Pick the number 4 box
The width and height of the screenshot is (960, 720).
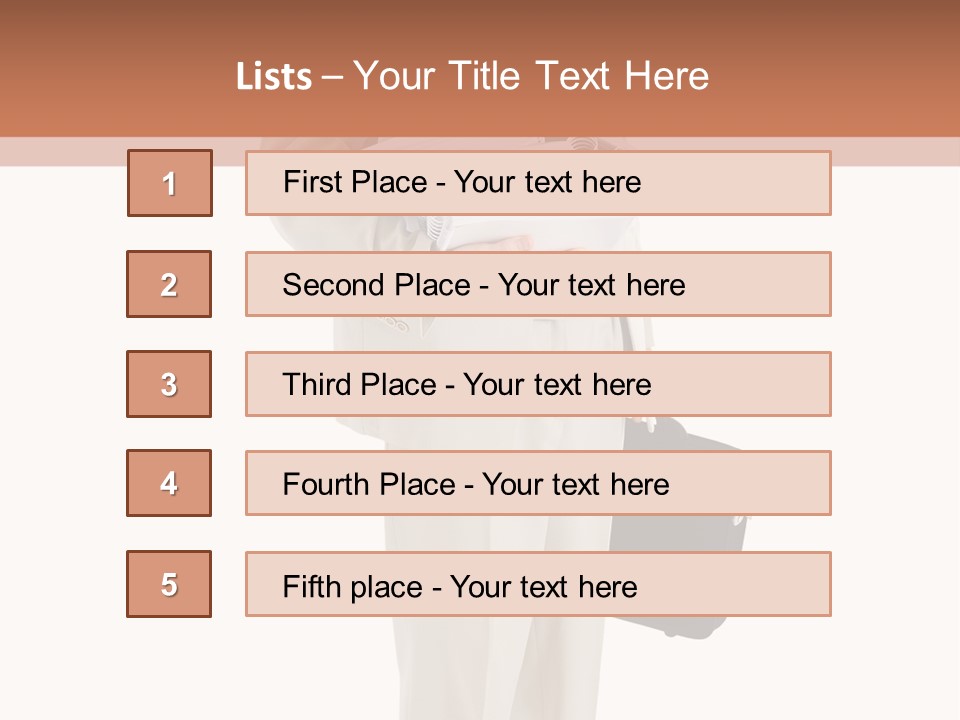(169, 483)
